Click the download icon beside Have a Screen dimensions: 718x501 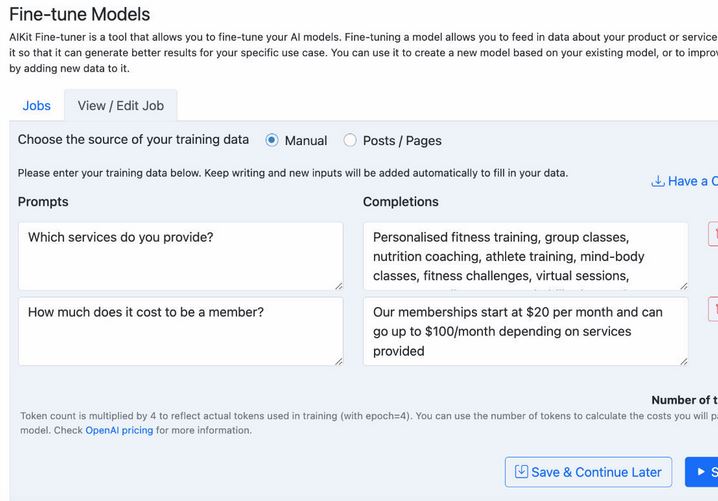[658, 181]
